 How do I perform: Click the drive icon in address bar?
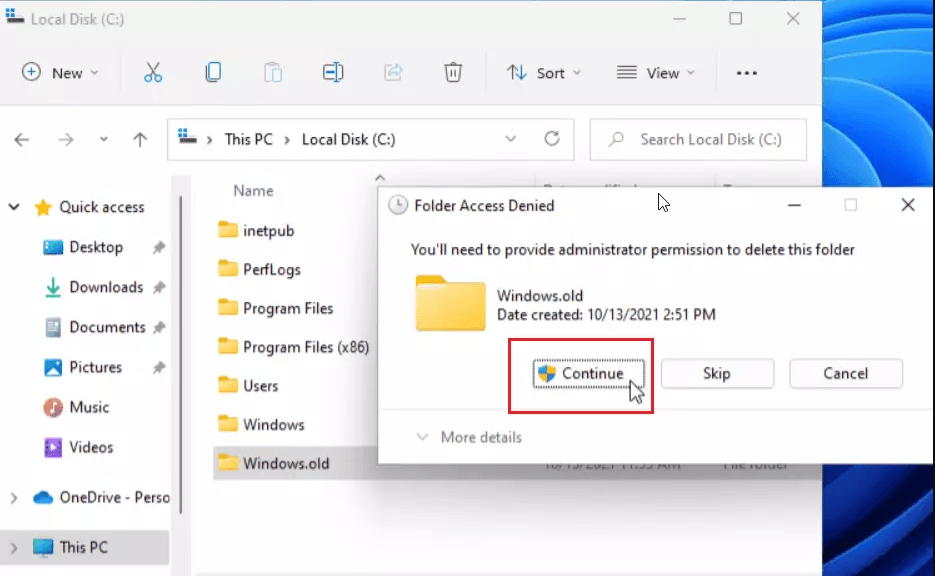(187, 137)
